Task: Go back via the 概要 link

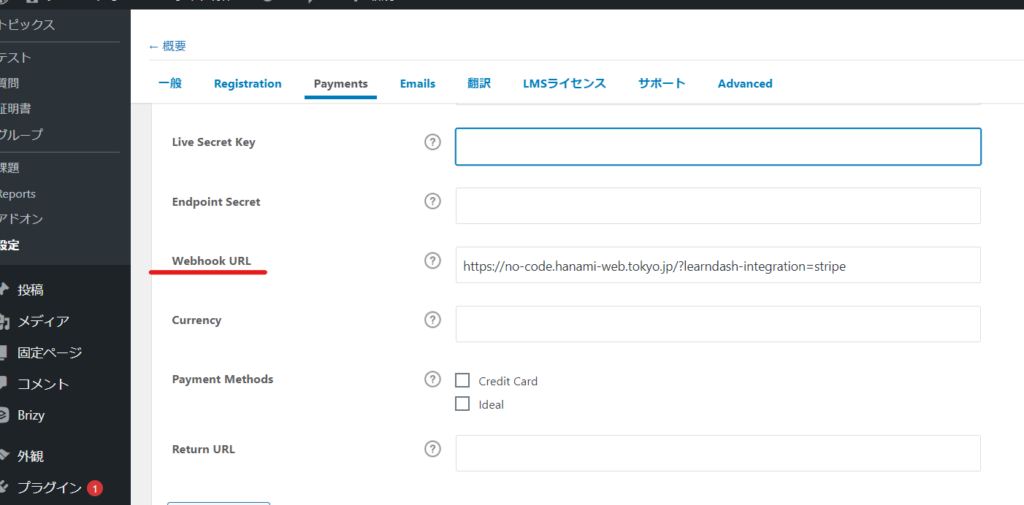Action: click(x=167, y=46)
